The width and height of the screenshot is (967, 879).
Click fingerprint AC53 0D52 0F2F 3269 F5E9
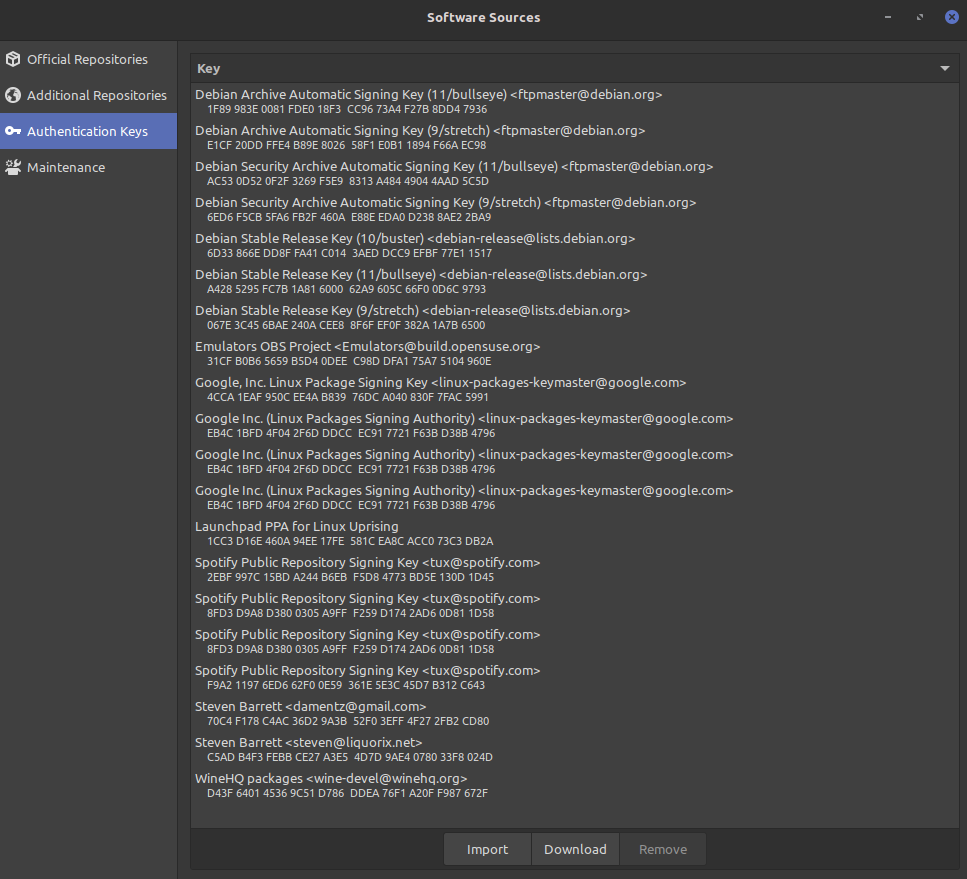[275, 181]
